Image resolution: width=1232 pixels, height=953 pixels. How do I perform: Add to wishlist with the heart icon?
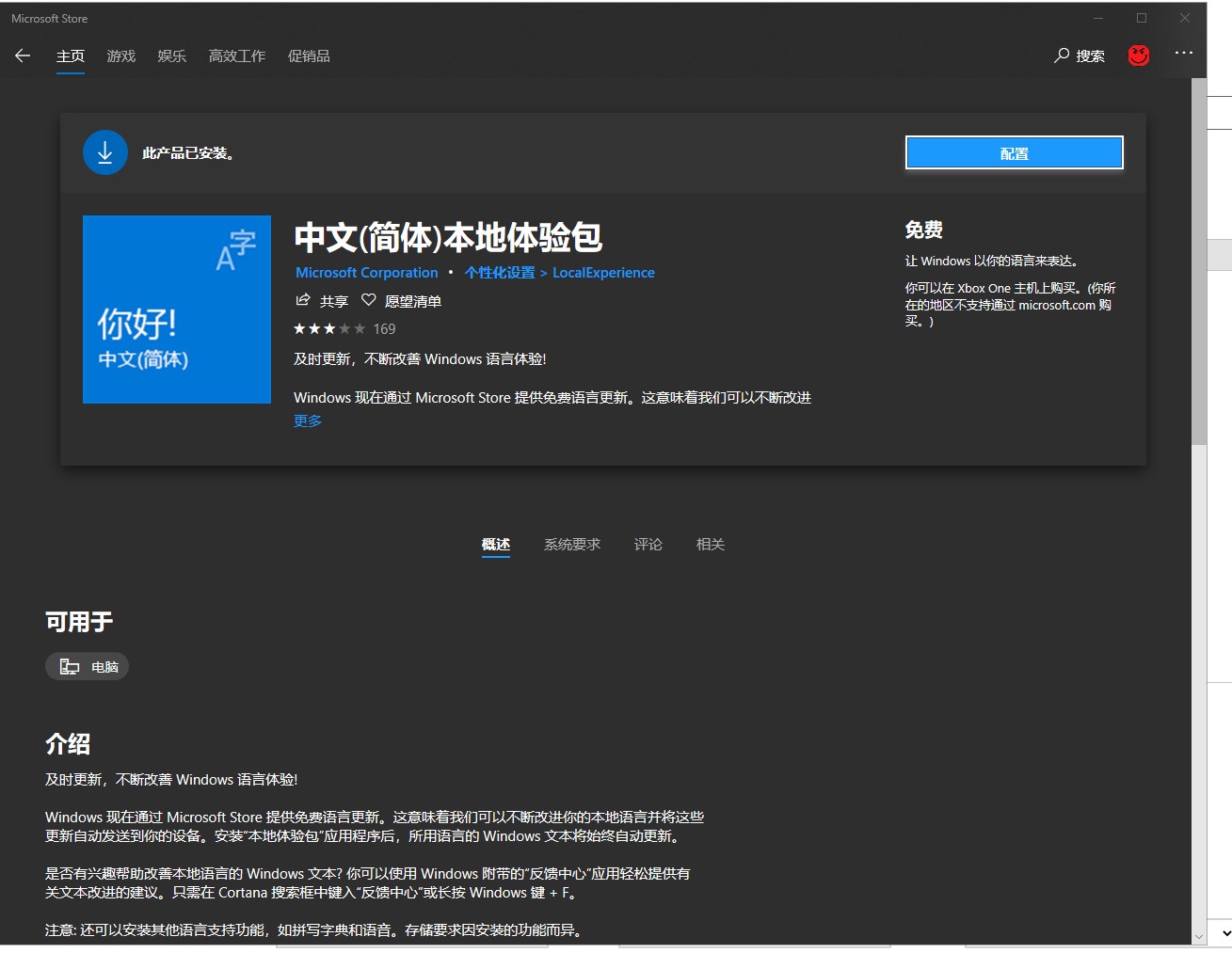pyautogui.click(x=369, y=300)
